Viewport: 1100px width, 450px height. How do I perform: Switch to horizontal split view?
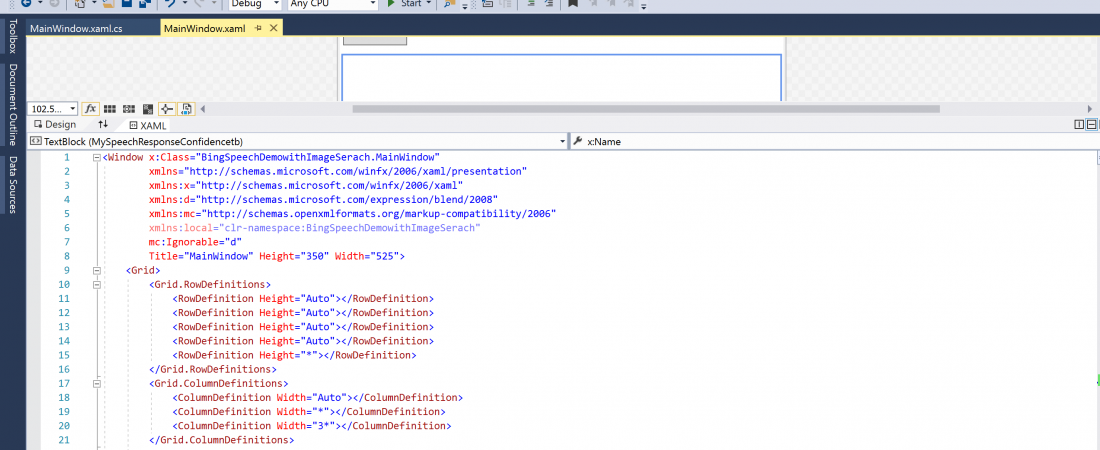[1091, 125]
